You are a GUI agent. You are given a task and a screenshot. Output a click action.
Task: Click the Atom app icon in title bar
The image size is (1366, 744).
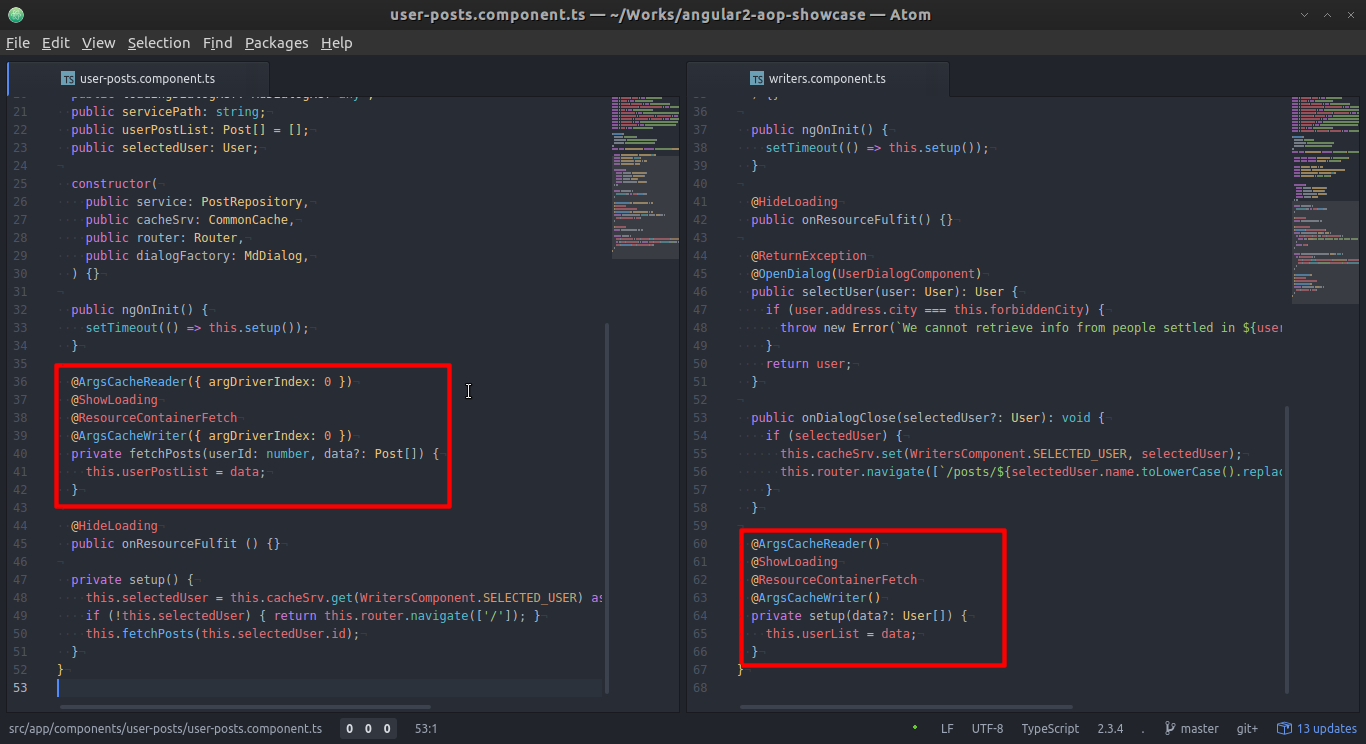tap(15, 15)
